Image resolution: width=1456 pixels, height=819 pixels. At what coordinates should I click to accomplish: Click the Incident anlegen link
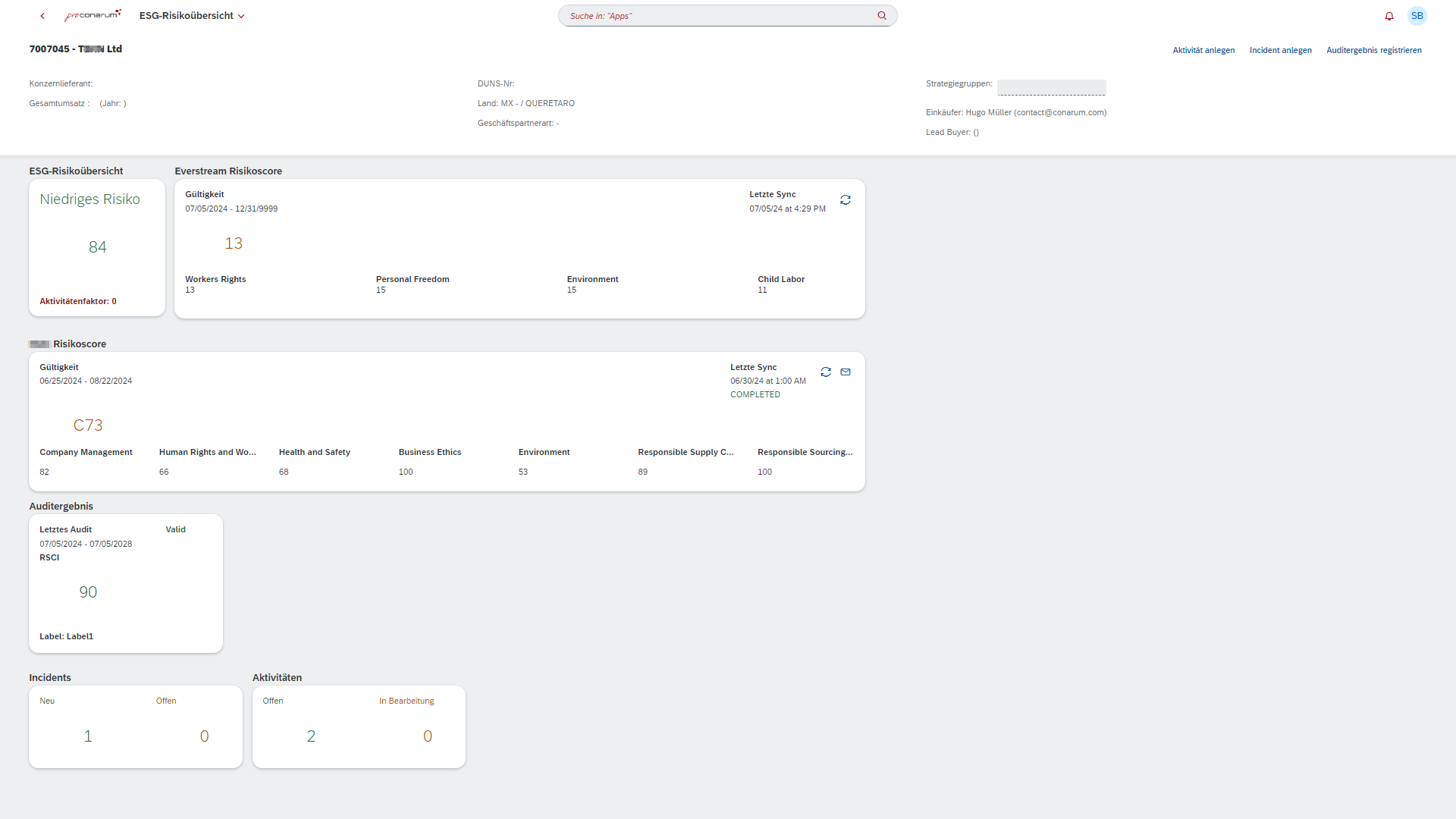pyautogui.click(x=1280, y=50)
